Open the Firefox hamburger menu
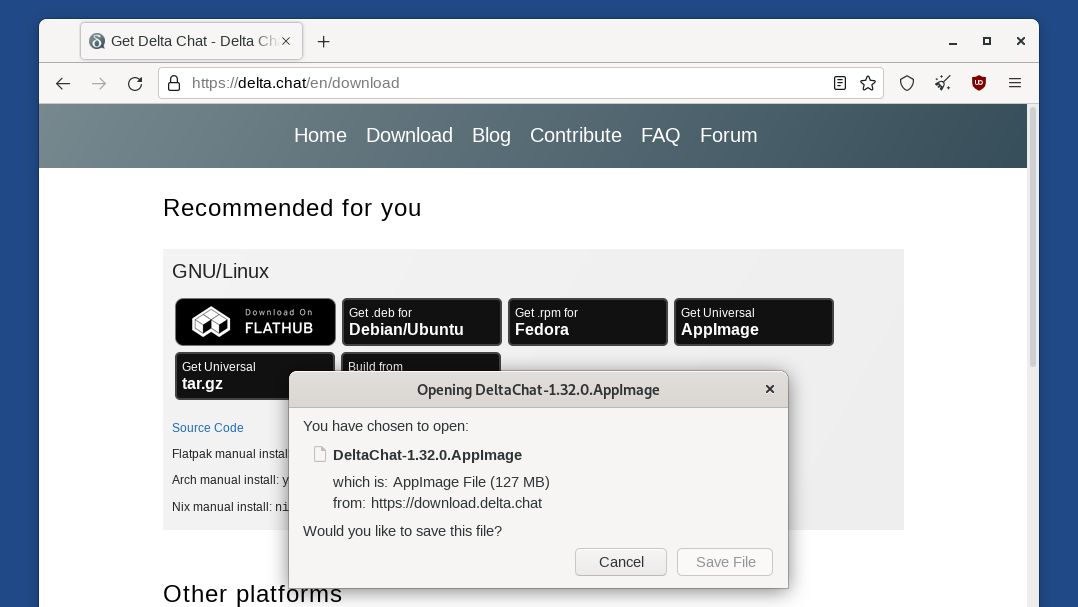Viewport: 1078px width, 607px height. [1015, 83]
